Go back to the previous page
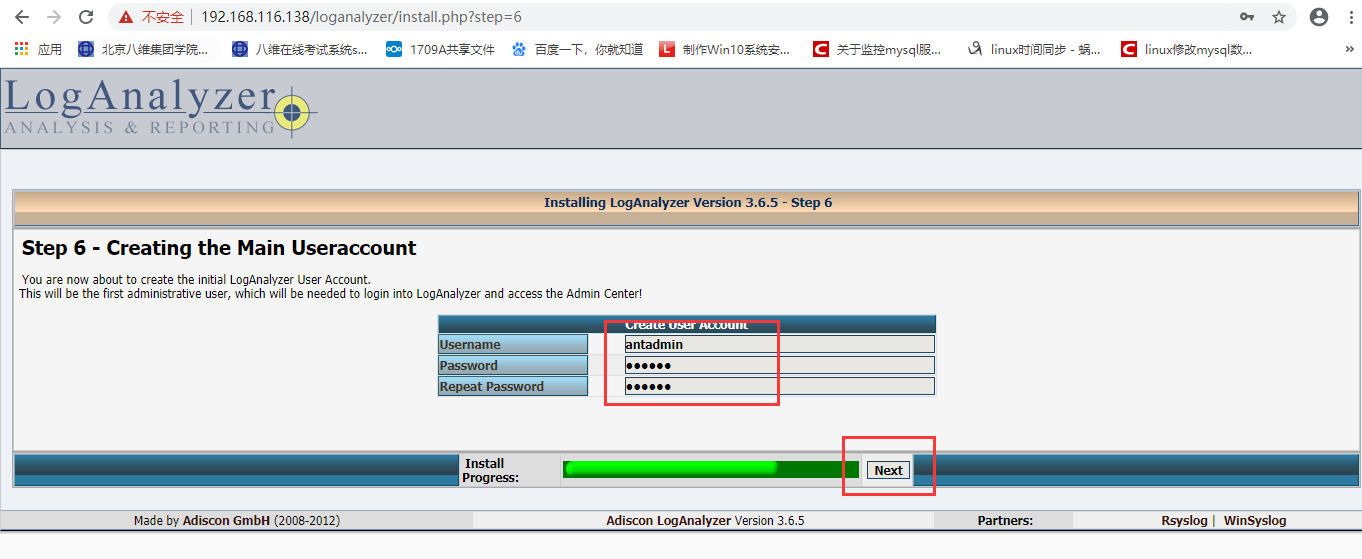The width and height of the screenshot is (1362, 559). [x=22, y=17]
